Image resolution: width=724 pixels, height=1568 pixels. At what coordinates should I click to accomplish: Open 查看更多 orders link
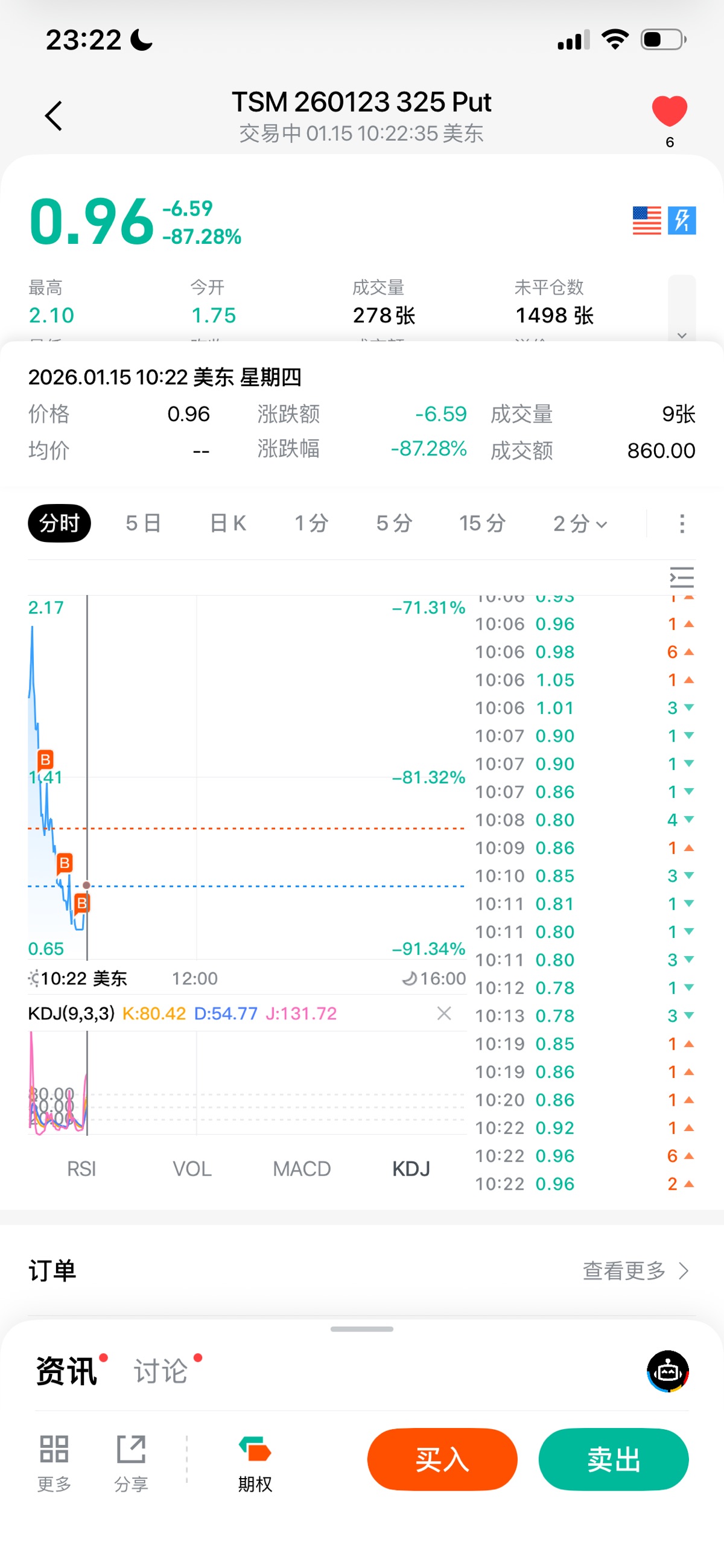(636, 1271)
